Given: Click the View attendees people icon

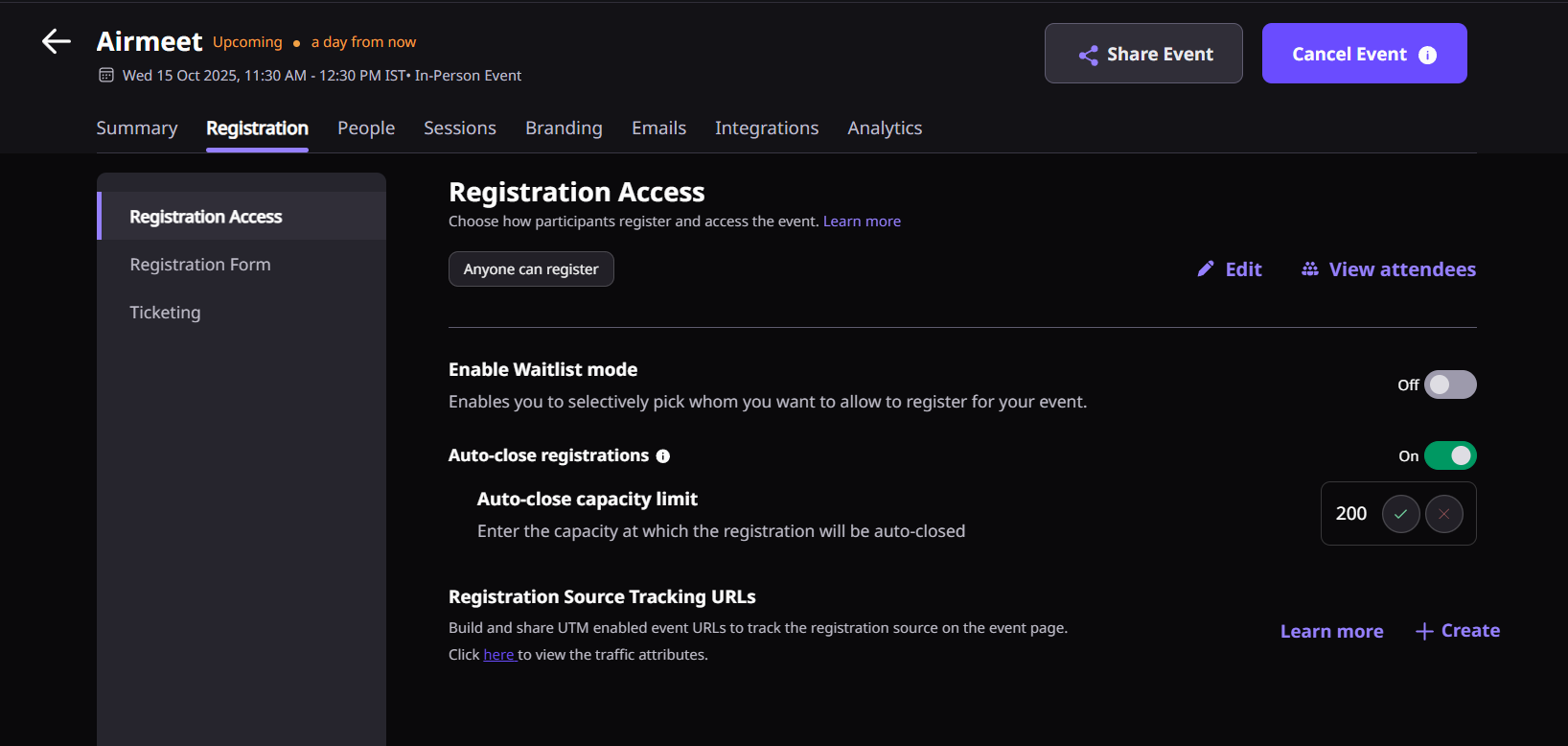Looking at the screenshot, I should tap(1309, 269).
